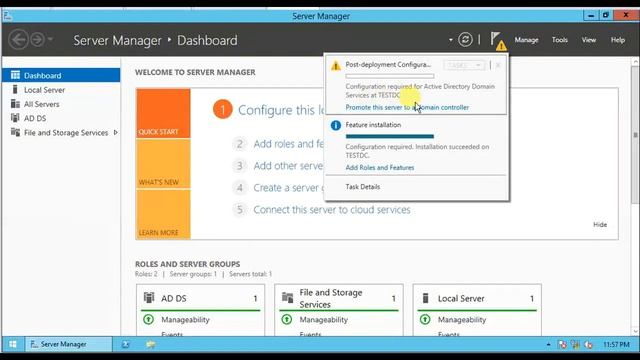Open the Windows Start button
640x360 pixels.
pos(13,344)
